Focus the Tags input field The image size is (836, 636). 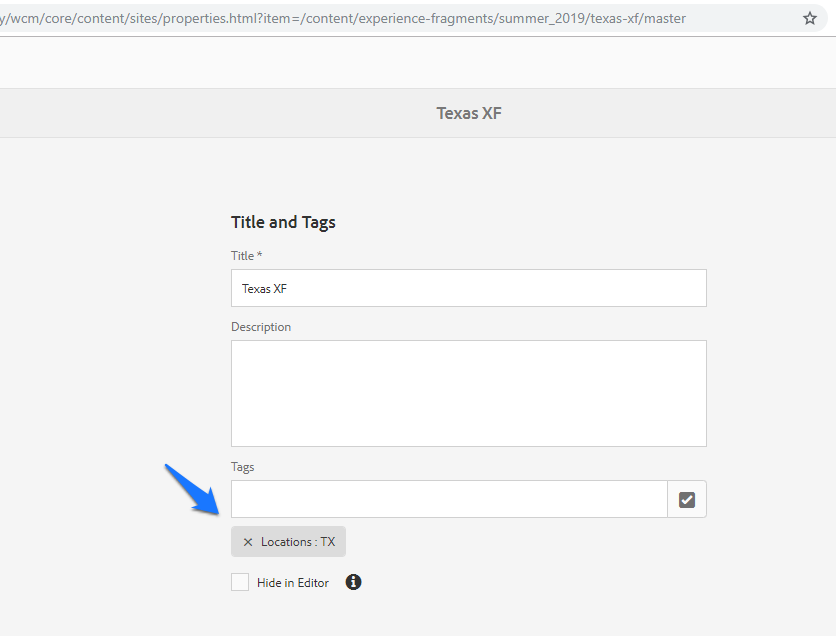pos(449,499)
